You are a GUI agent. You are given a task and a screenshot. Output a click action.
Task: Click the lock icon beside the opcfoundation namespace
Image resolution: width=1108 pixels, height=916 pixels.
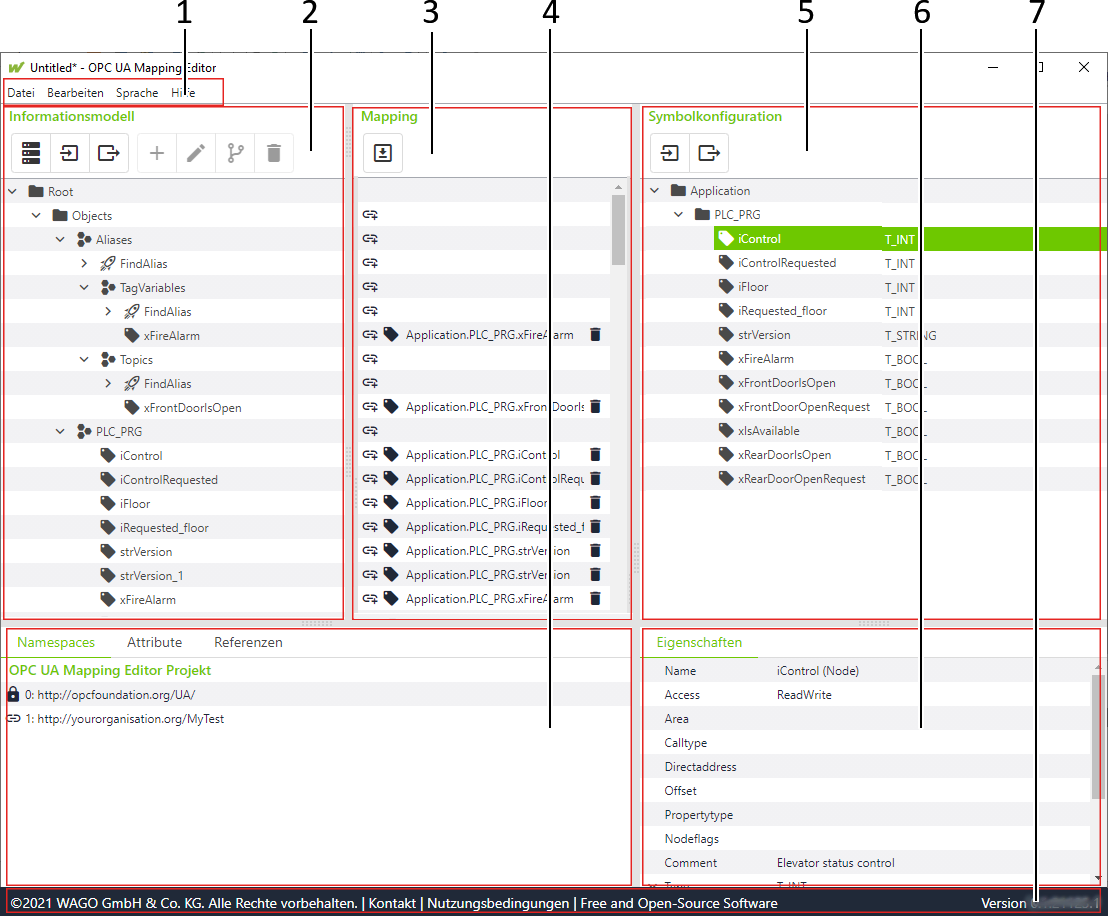13,694
